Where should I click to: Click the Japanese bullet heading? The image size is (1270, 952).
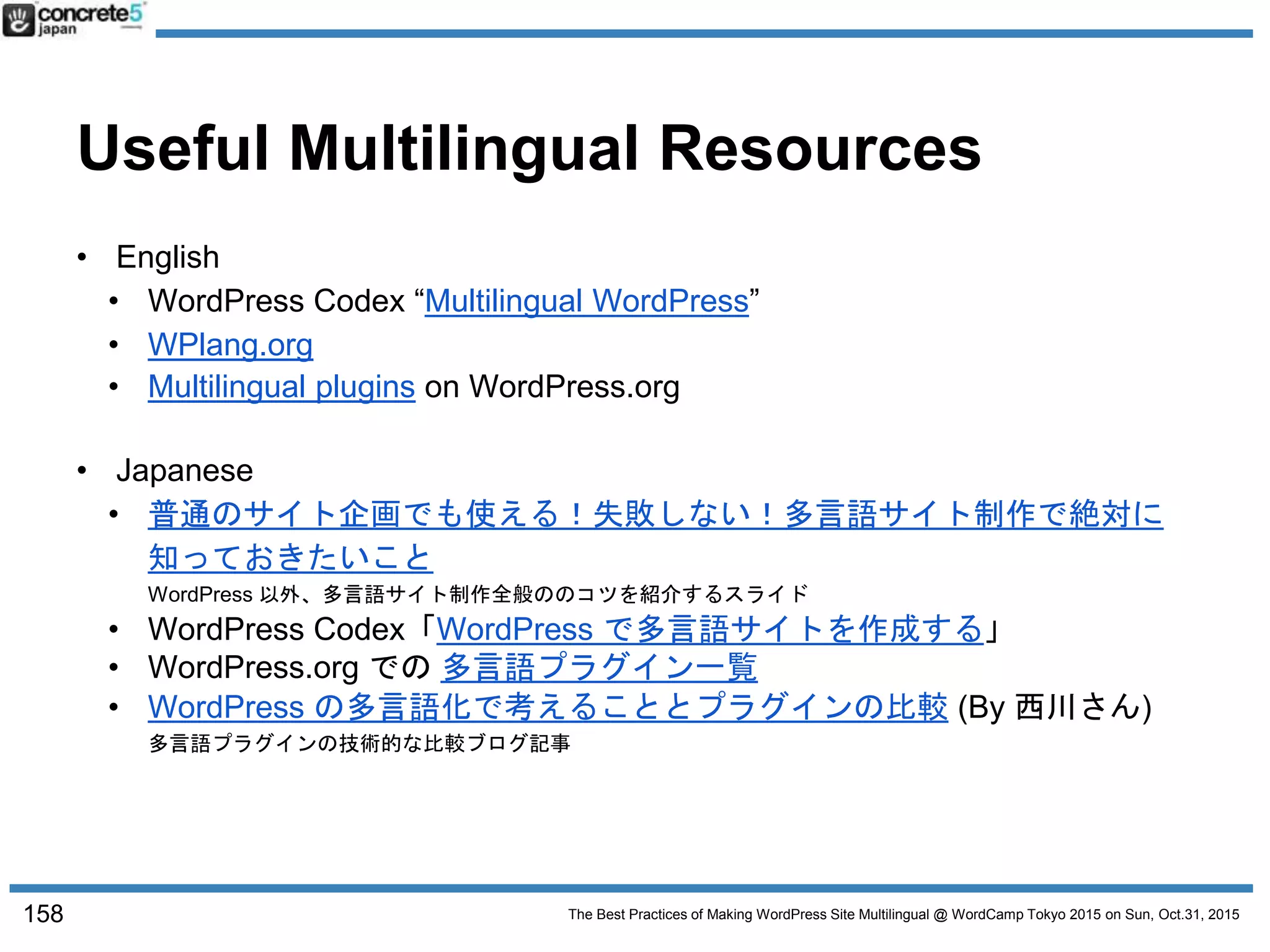click(x=185, y=470)
